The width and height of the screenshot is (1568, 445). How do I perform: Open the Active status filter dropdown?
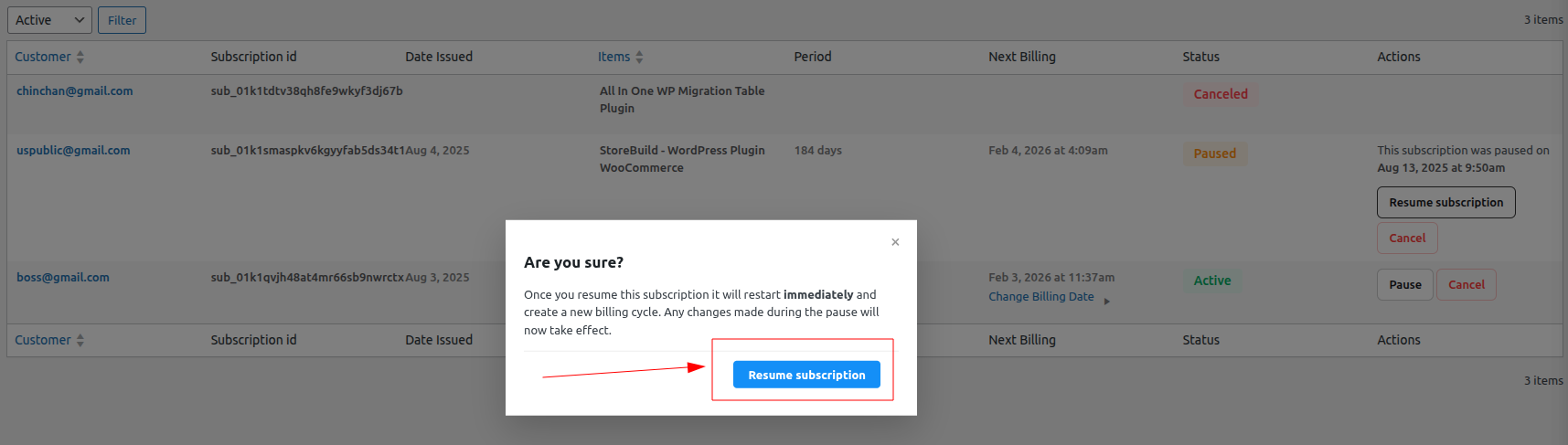point(49,20)
